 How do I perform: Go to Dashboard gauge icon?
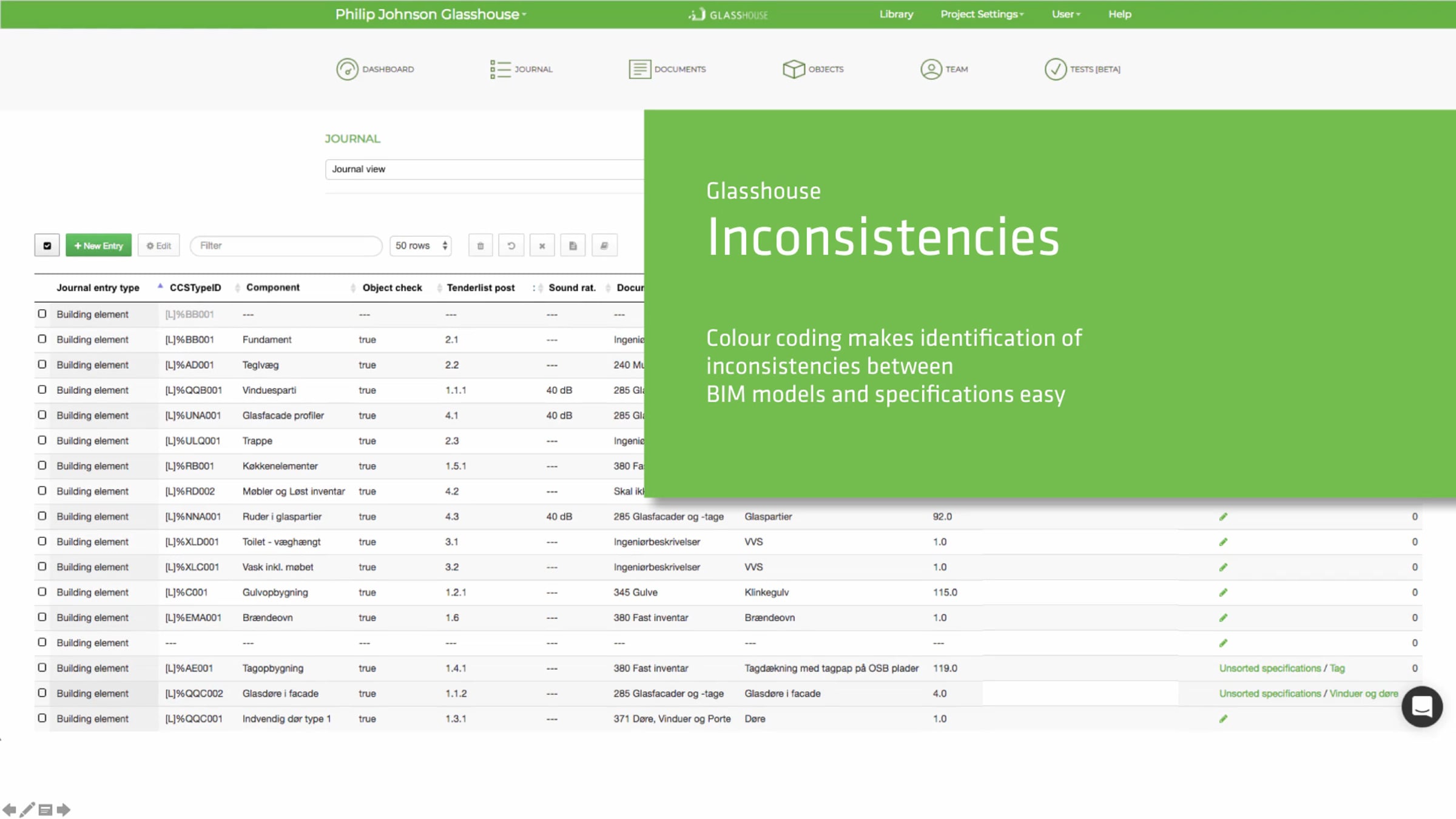pyautogui.click(x=347, y=69)
